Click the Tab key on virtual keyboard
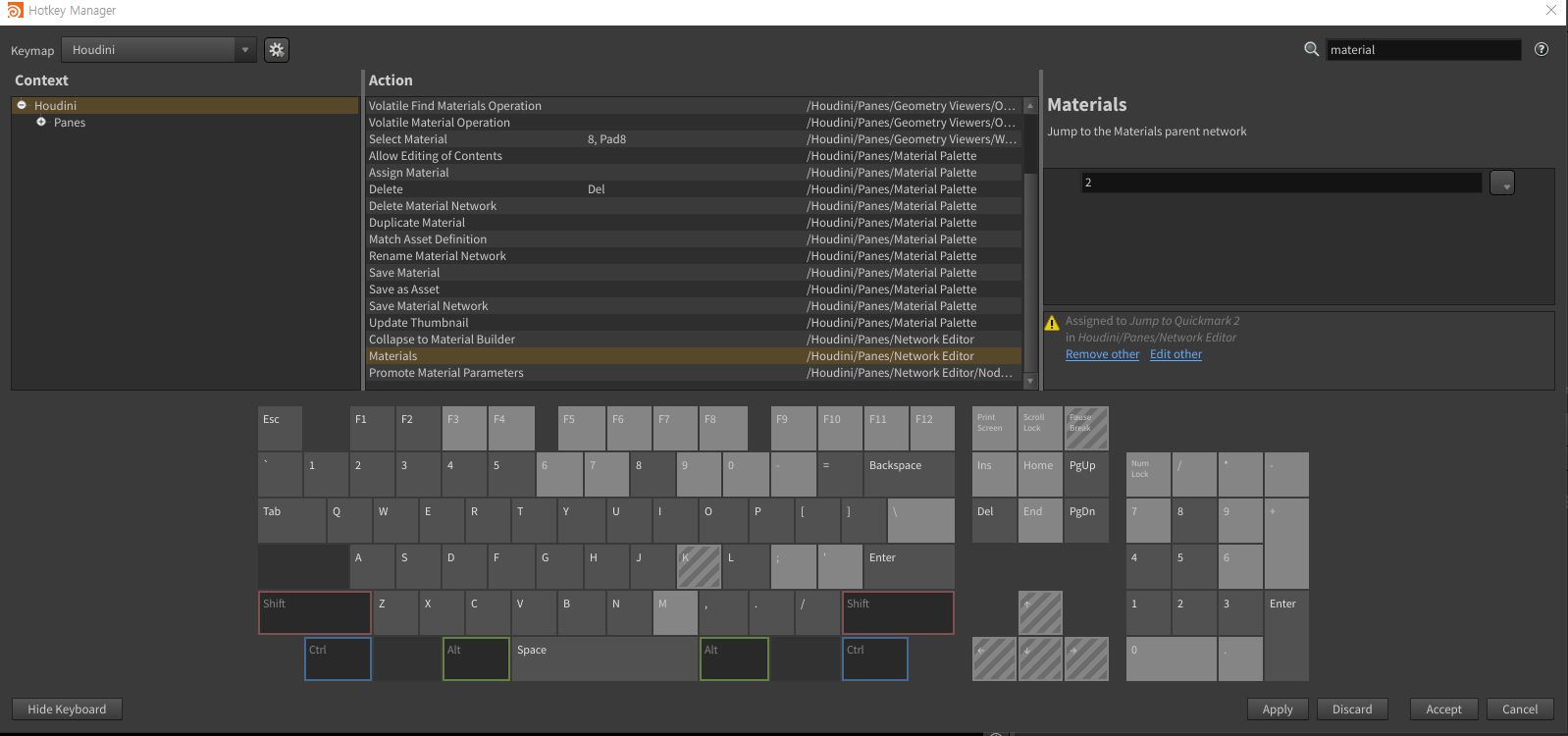Viewport: 1568px width, 736px height. click(x=291, y=520)
